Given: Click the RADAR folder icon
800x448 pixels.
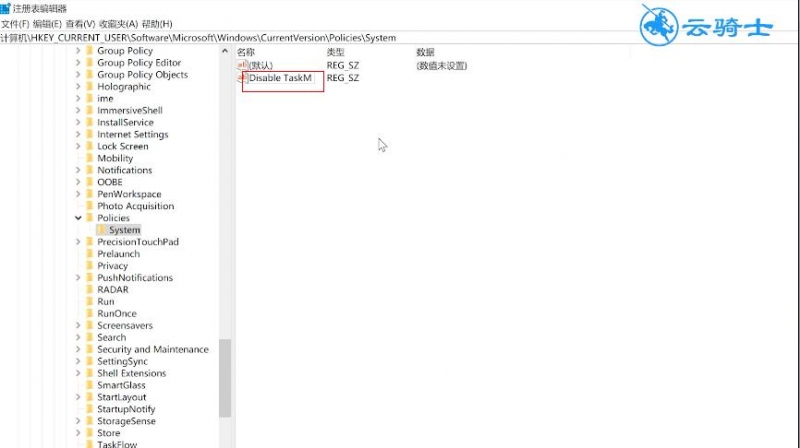Looking at the screenshot, I should pos(90,289).
